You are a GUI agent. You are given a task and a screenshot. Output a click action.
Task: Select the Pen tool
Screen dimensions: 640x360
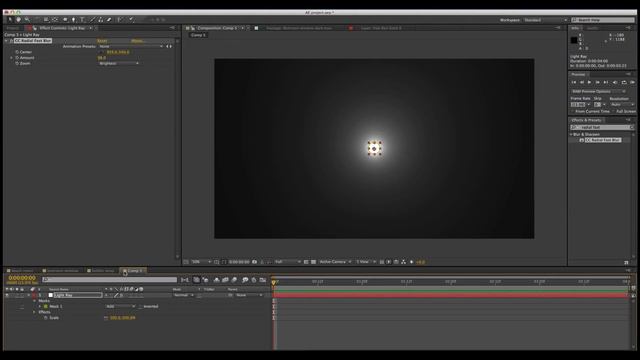[x=73, y=20]
